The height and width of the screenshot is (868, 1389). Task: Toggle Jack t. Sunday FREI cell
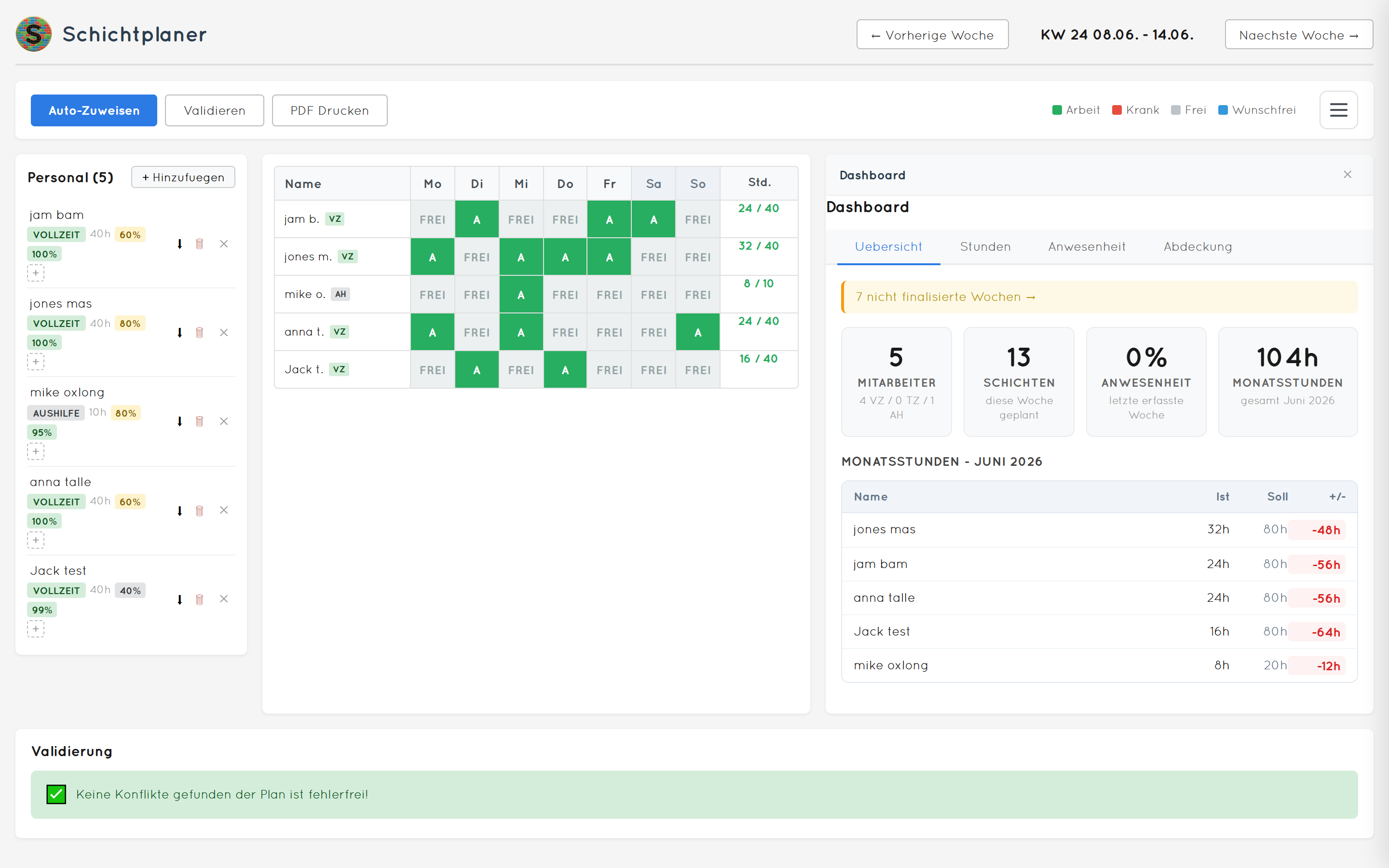(697, 370)
